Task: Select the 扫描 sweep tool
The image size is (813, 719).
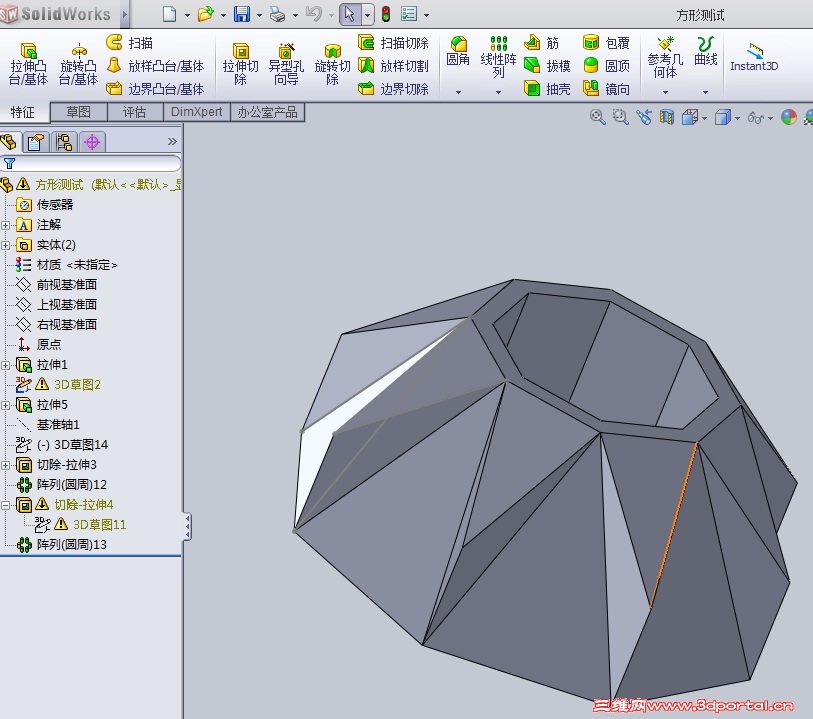Action: click(129, 43)
